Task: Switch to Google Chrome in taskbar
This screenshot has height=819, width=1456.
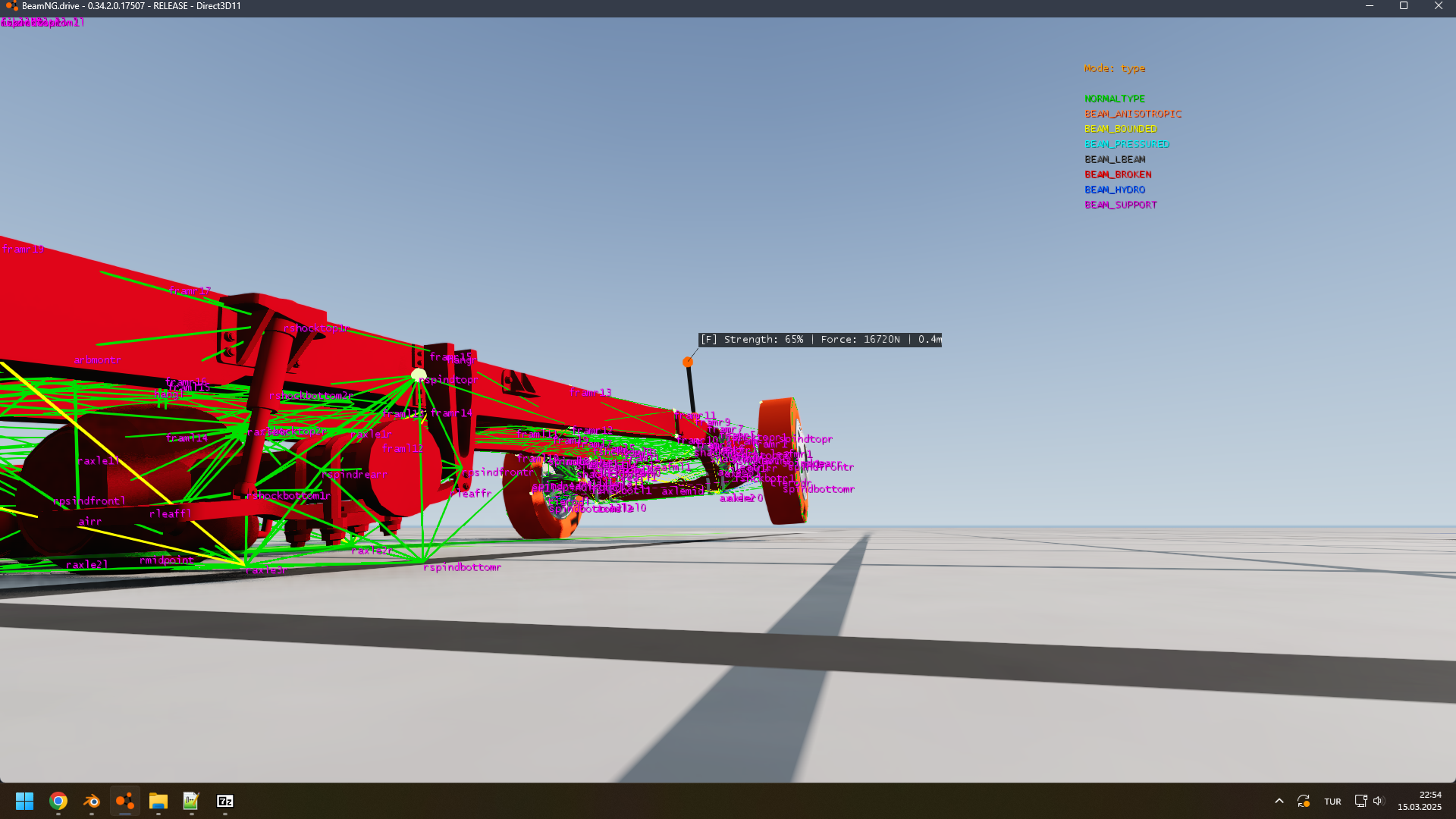Action: tap(58, 801)
